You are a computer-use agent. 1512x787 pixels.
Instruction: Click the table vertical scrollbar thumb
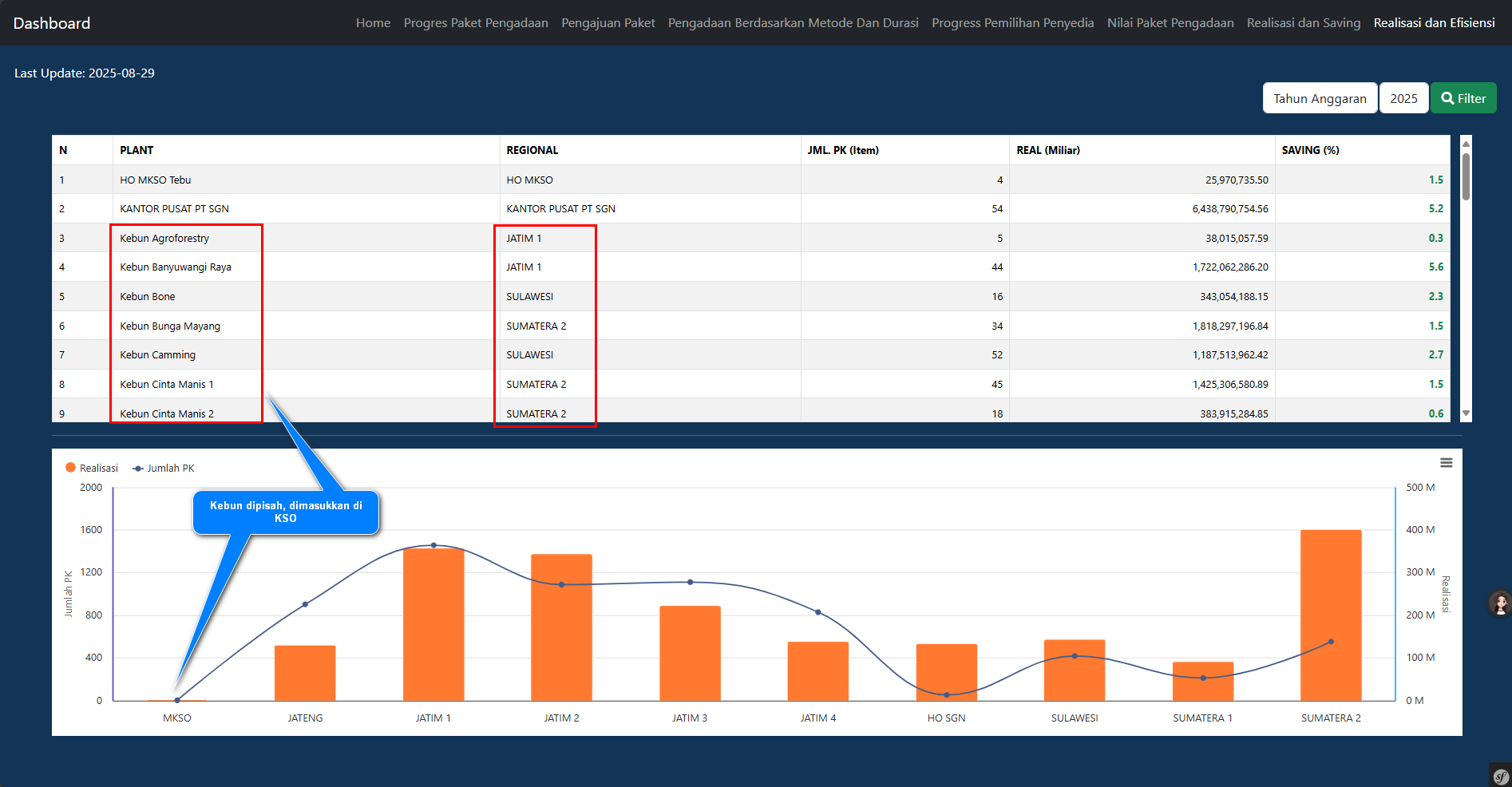[1466, 176]
